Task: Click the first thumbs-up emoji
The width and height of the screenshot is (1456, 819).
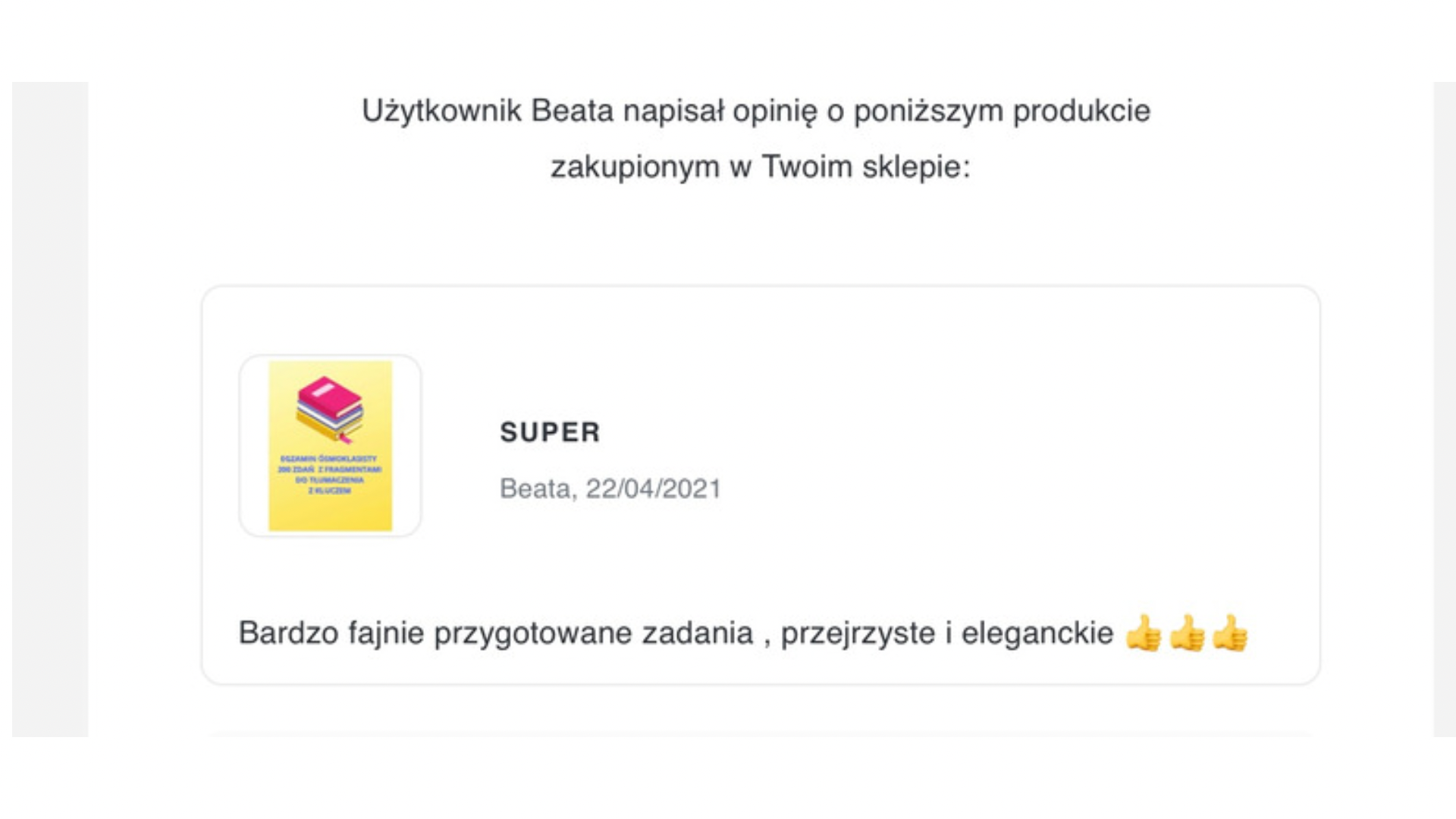Action: [x=1144, y=633]
